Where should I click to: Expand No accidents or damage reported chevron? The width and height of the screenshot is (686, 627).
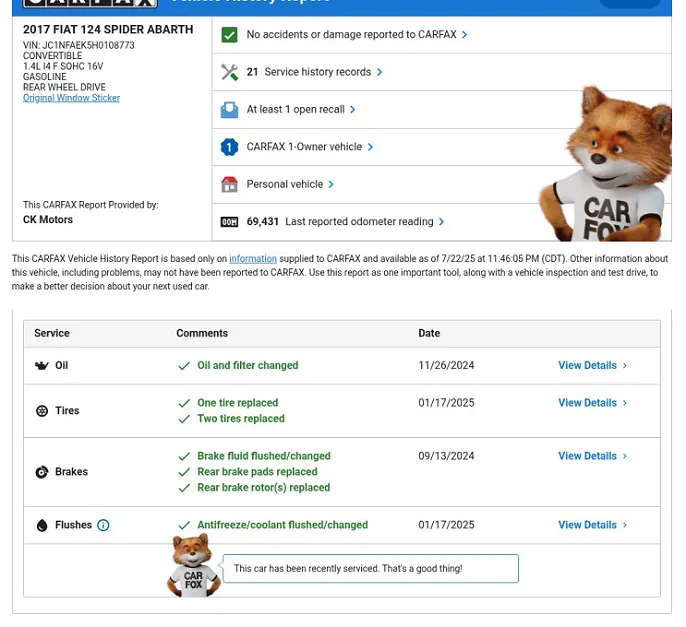(464, 35)
